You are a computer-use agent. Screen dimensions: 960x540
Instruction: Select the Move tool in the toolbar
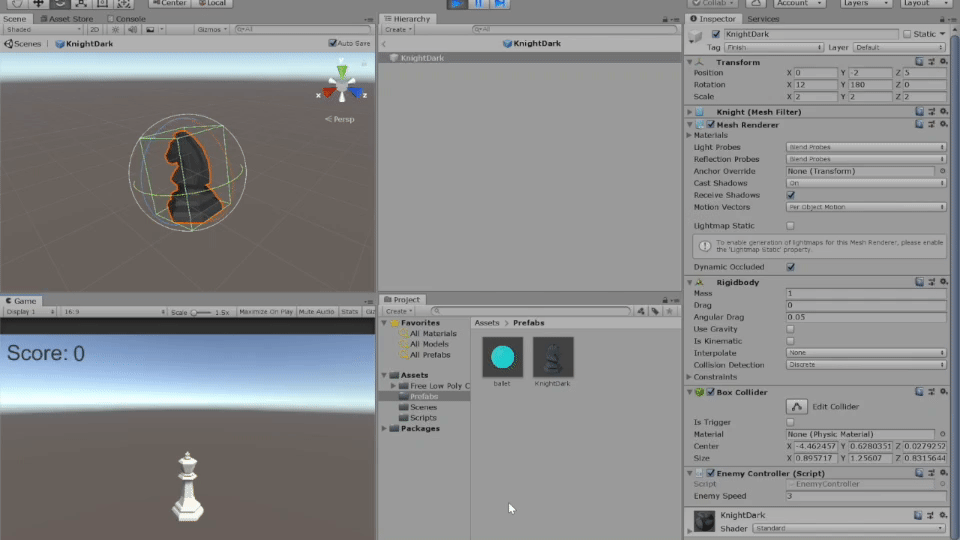pyautogui.click(x=39, y=4)
